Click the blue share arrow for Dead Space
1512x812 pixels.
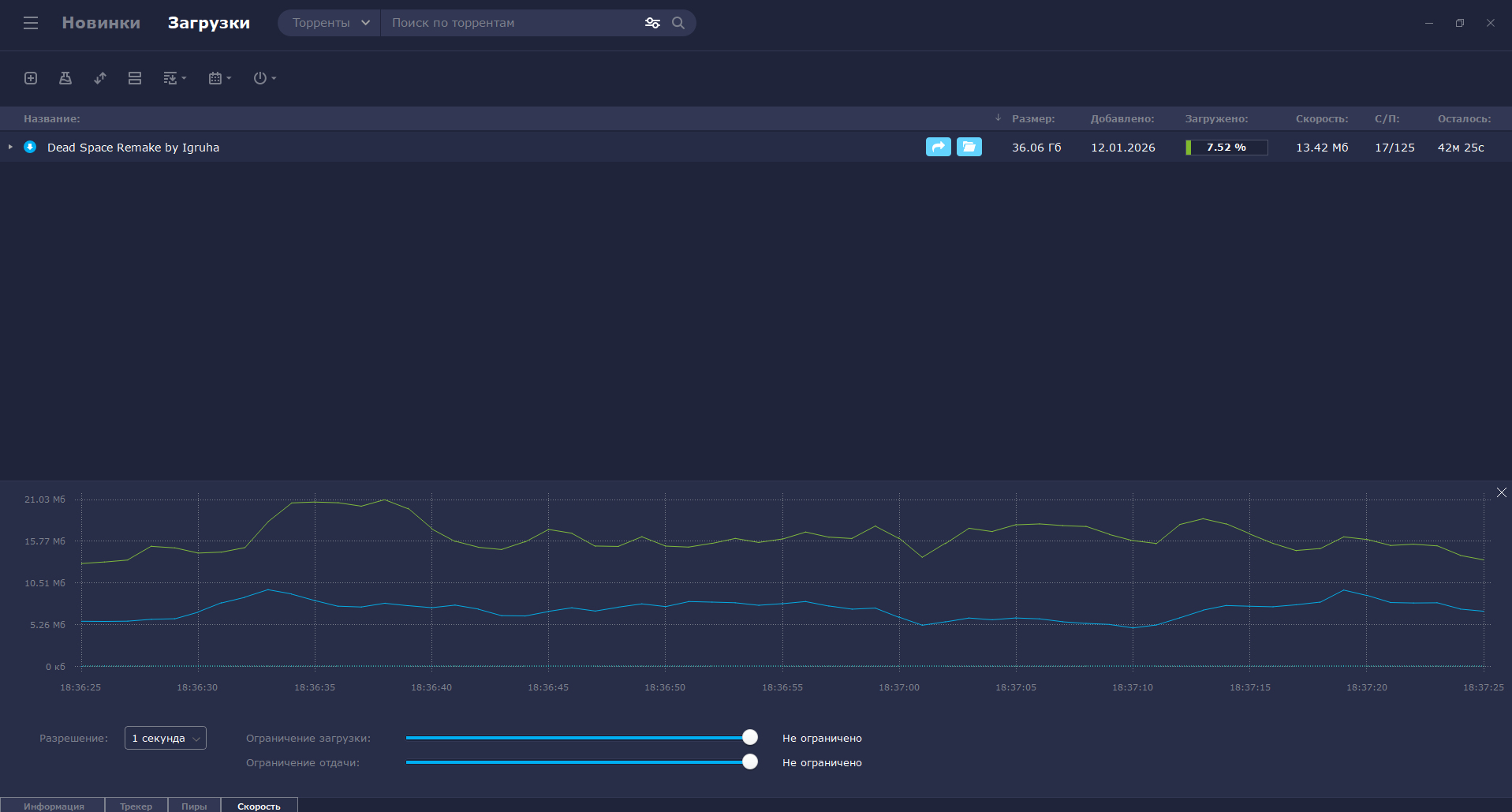coord(938,147)
